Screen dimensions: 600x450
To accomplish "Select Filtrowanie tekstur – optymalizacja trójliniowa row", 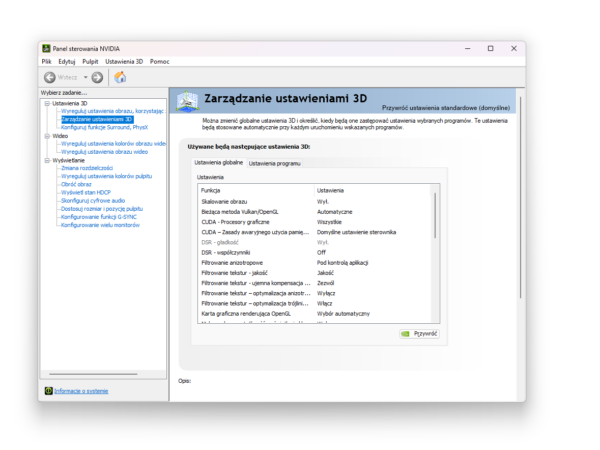I will pos(314,303).
